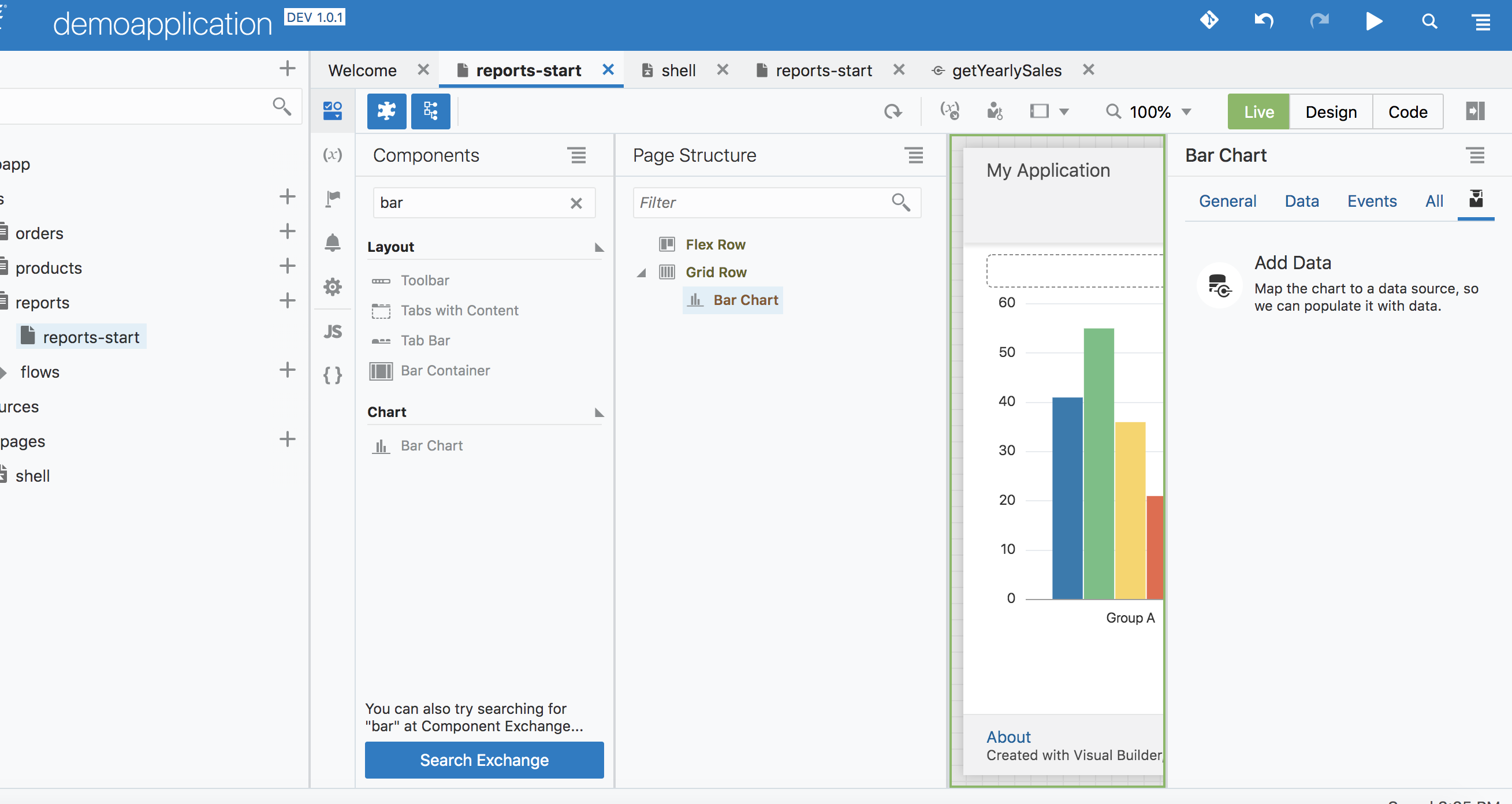Open the Bar Chart properties menu icon
Screen dimensions: 1512x804
(x=1476, y=155)
